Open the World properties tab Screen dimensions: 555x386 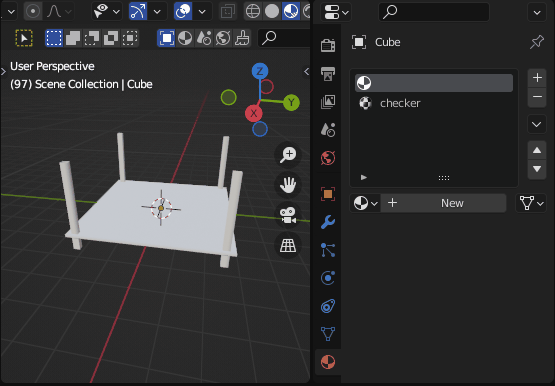328,158
